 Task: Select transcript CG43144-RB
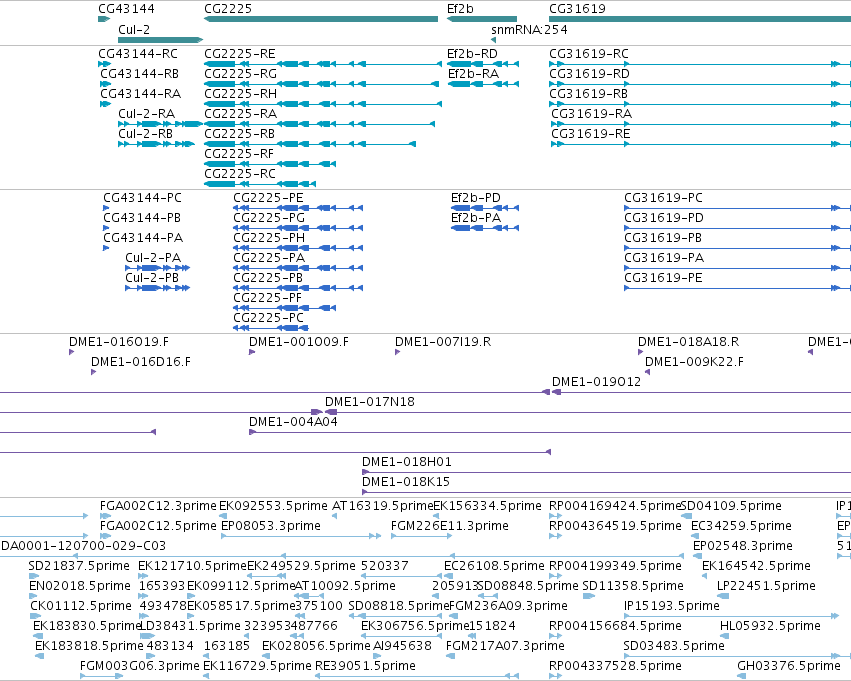click(139, 74)
